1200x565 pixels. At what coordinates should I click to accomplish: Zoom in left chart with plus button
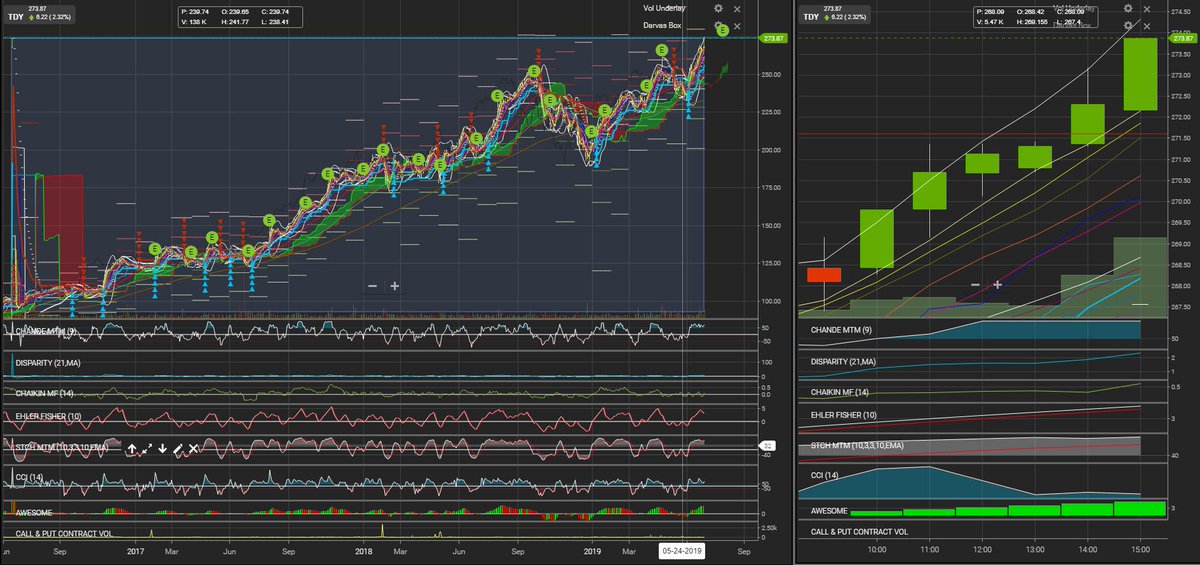click(395, 286)
